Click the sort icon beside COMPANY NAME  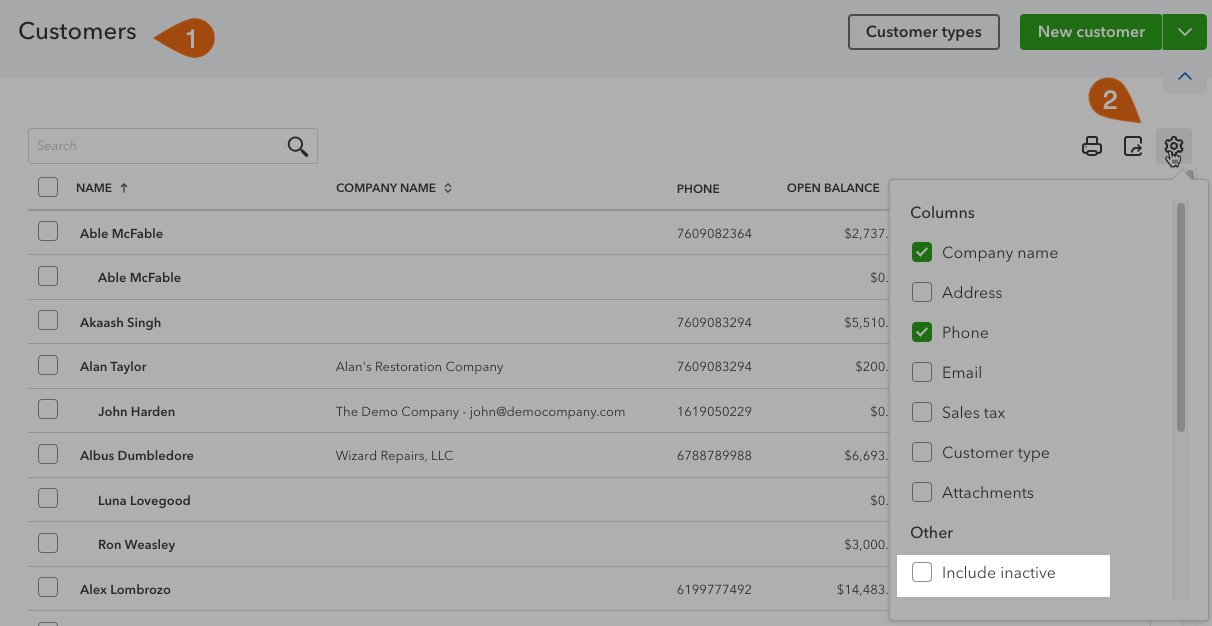[x=448, y=188]
